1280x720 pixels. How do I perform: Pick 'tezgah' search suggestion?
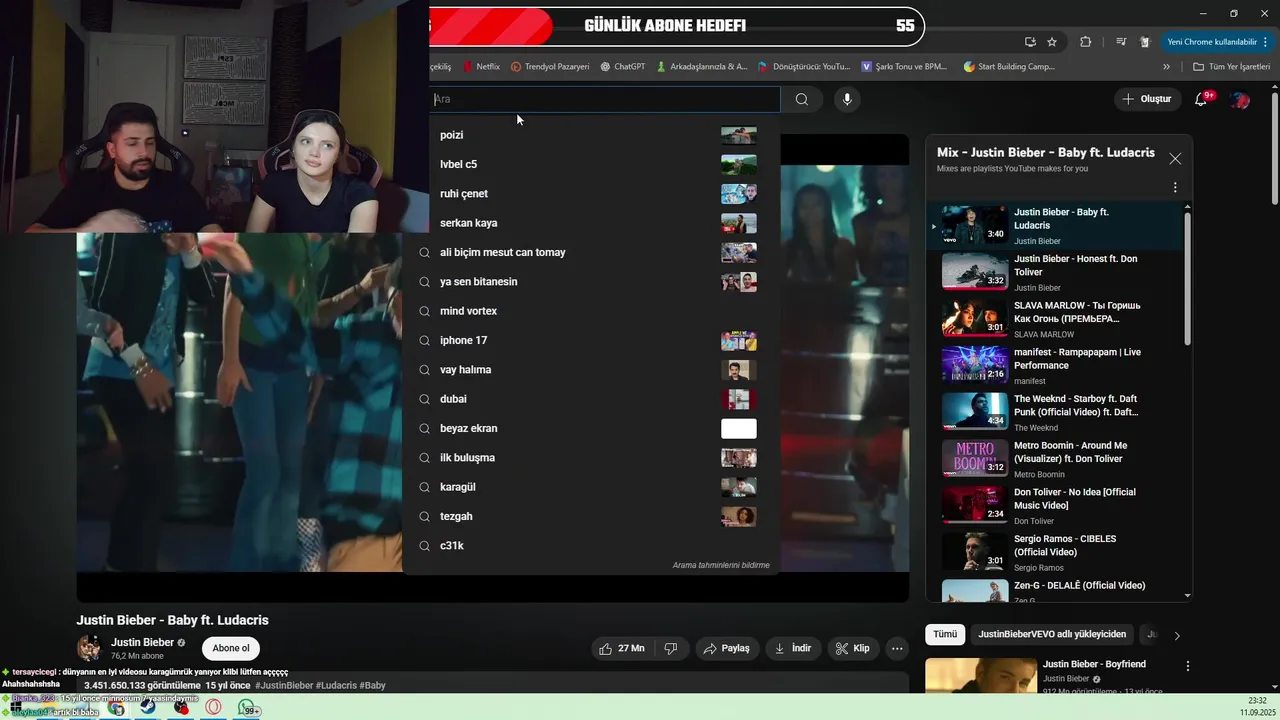(x=591, y=516)
